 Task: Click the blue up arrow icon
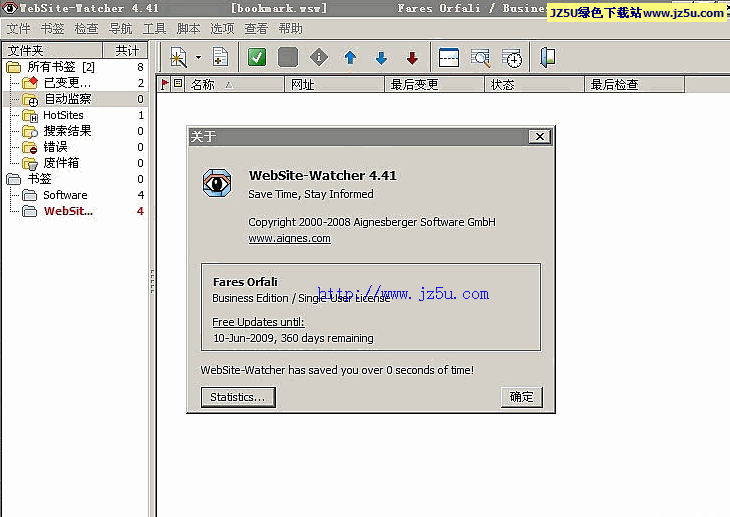point(350,58)
